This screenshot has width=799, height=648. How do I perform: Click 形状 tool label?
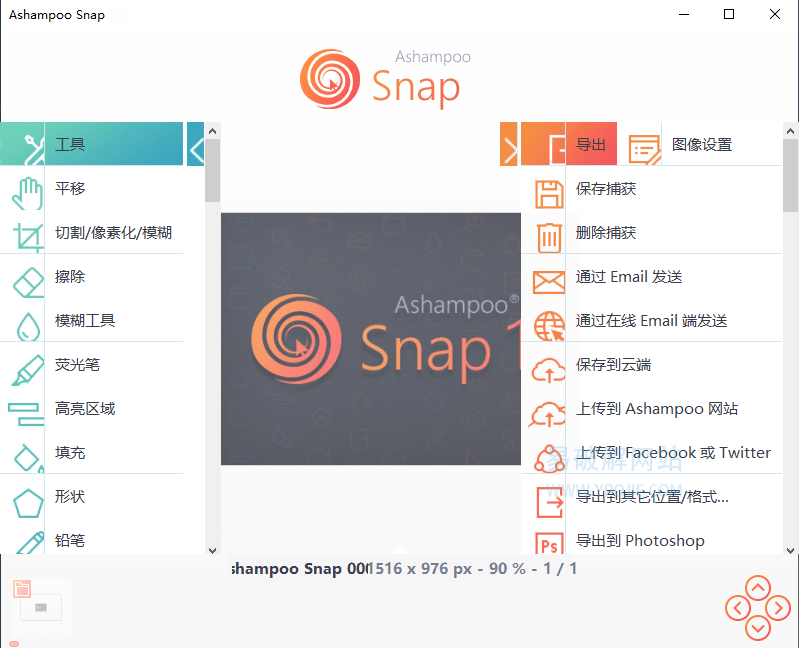(70, 496)
